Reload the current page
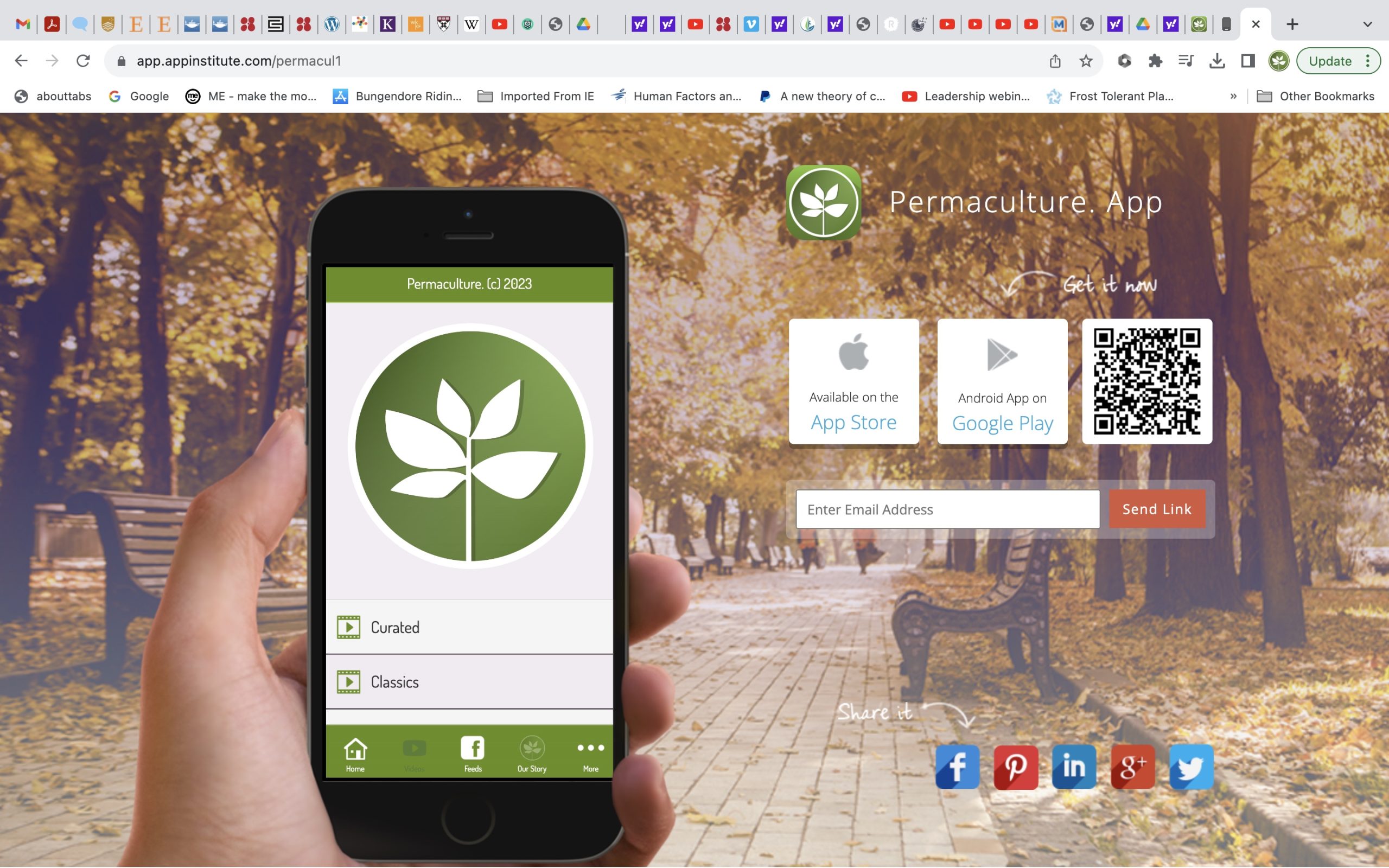 83,61
